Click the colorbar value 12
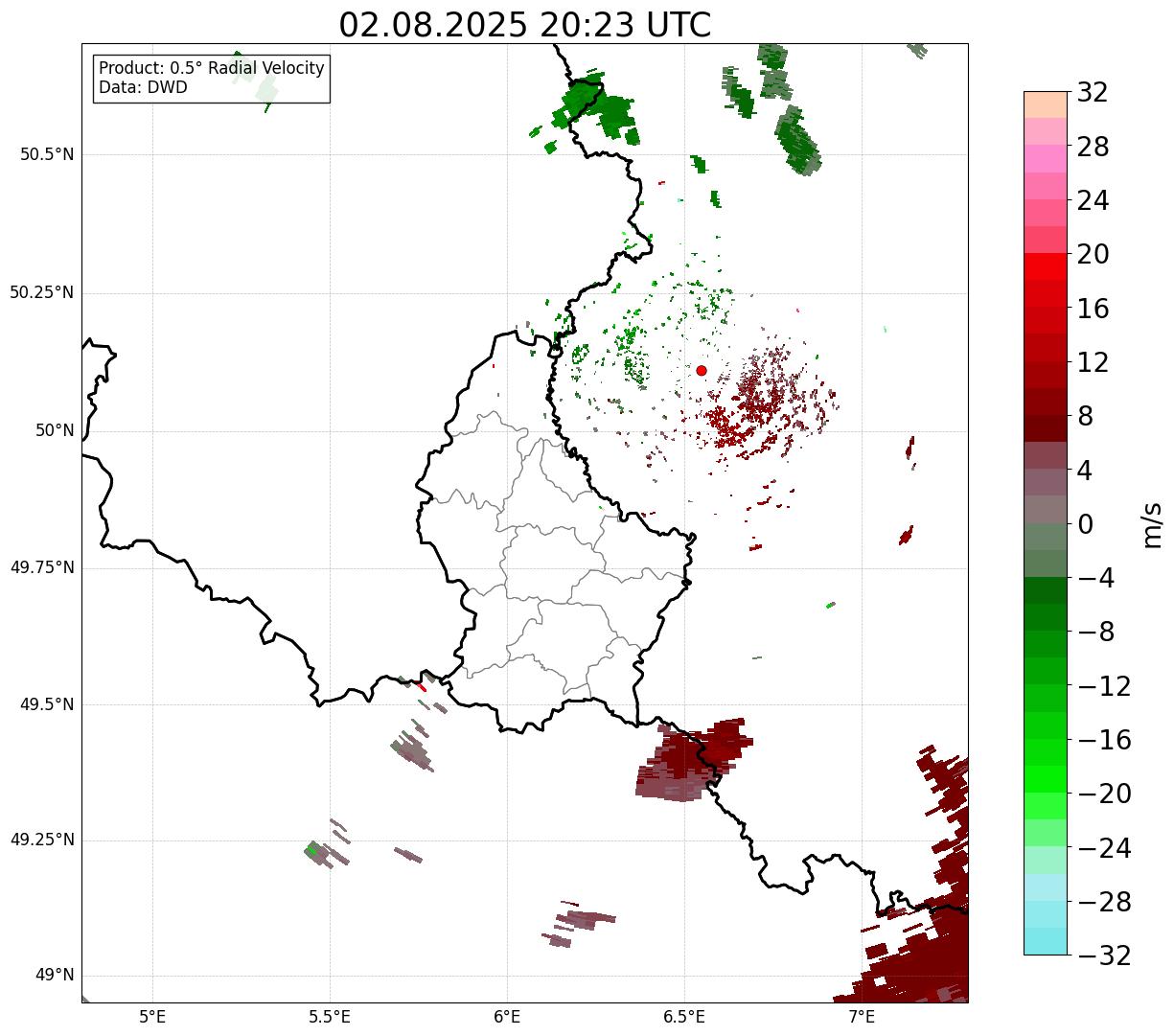The height and width of the screenshot is (1036, 1174). [x=1093, y=362]
